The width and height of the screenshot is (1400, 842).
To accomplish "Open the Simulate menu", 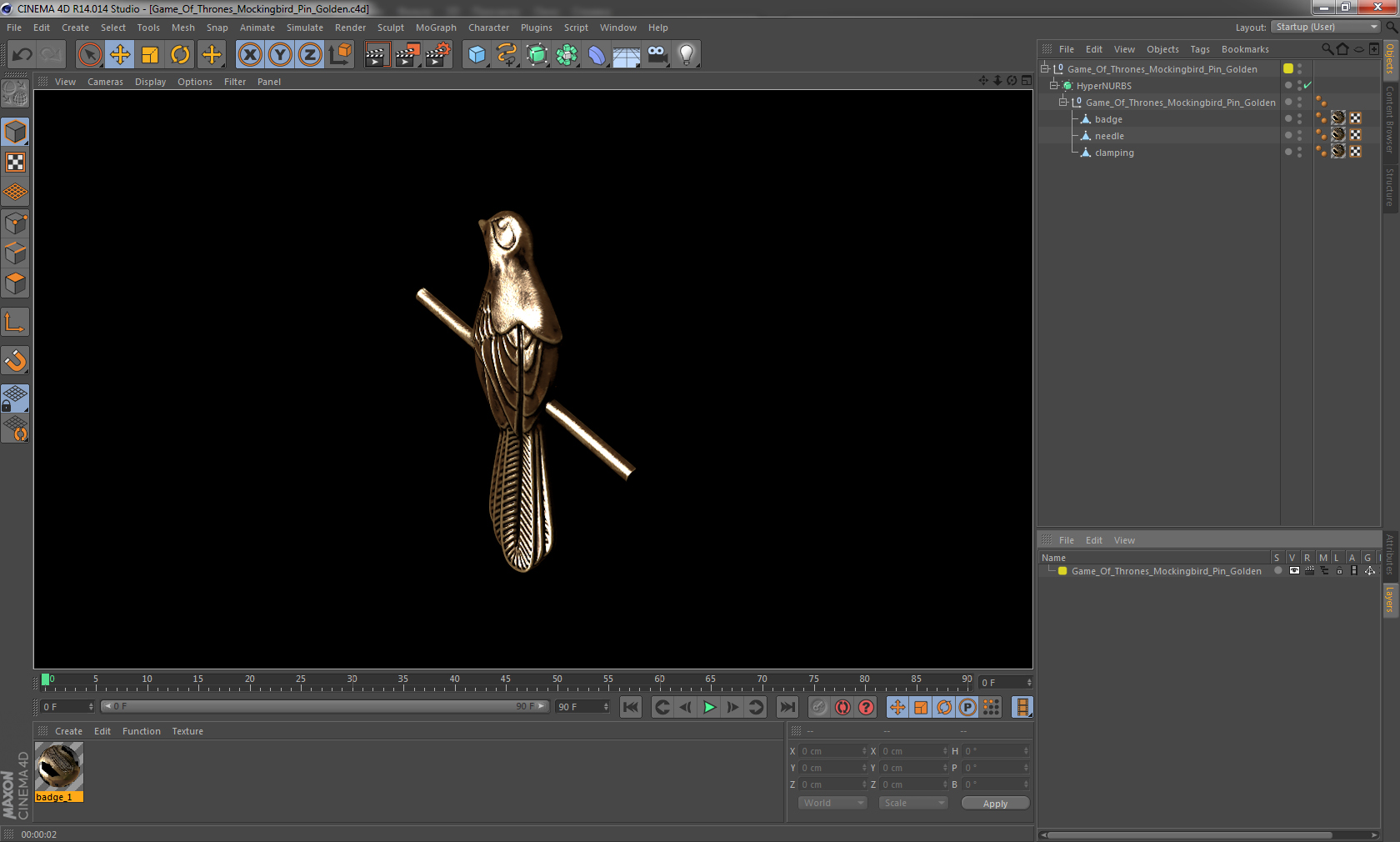I will coord(305,28).
